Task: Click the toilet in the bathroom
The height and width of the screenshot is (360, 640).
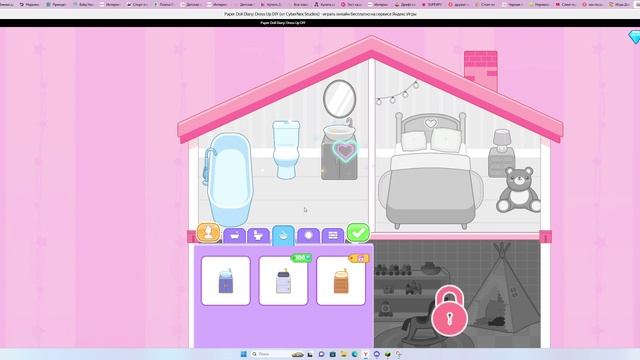Action: [x=286, y=149]
